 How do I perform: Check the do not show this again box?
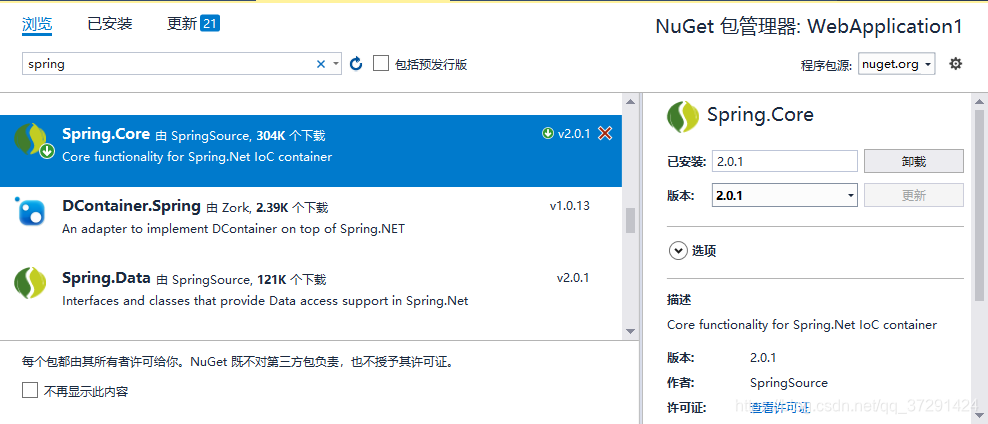click(x=30, y=391)
